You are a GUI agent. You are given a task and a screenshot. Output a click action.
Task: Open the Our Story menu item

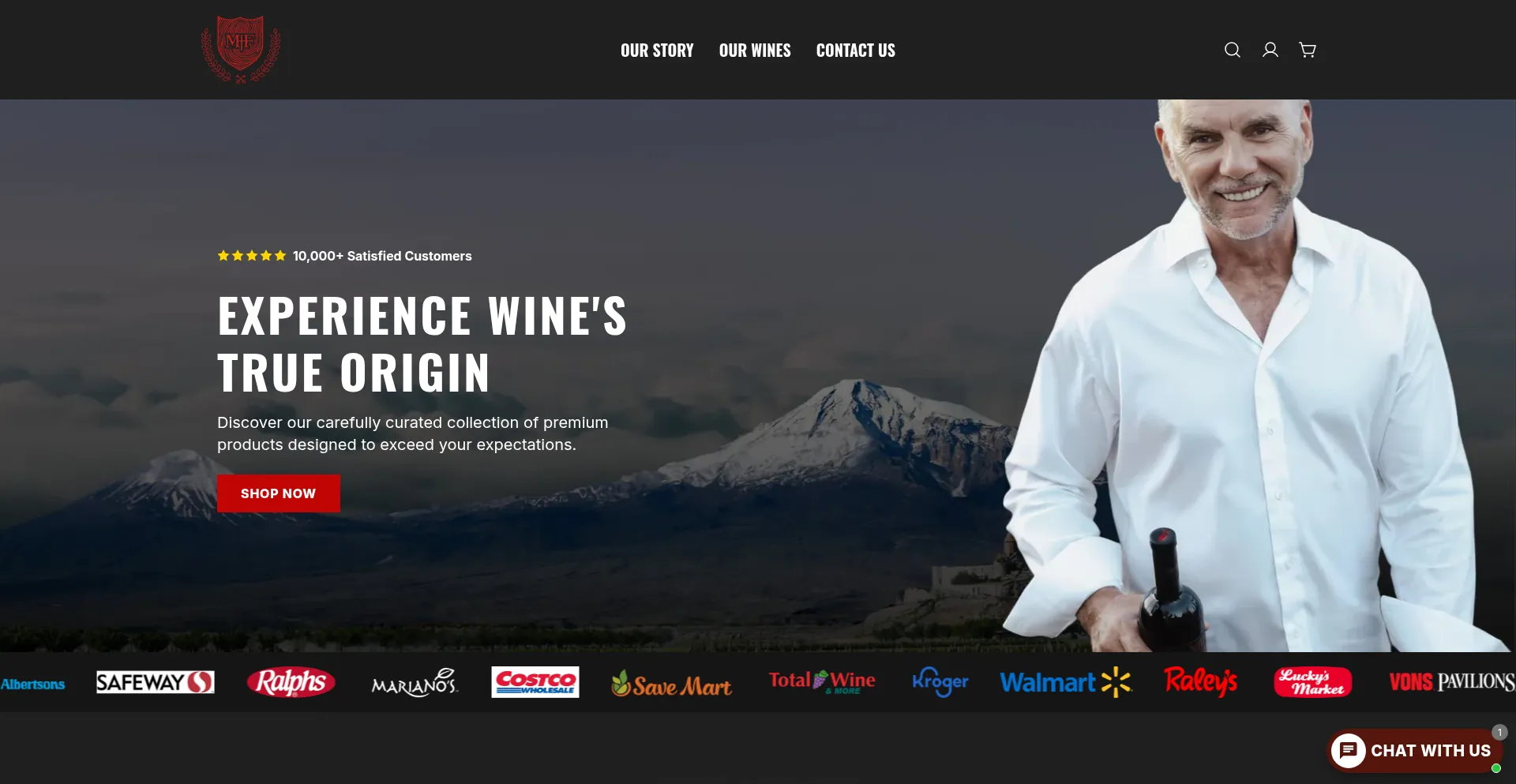click(x=657, y=51)
